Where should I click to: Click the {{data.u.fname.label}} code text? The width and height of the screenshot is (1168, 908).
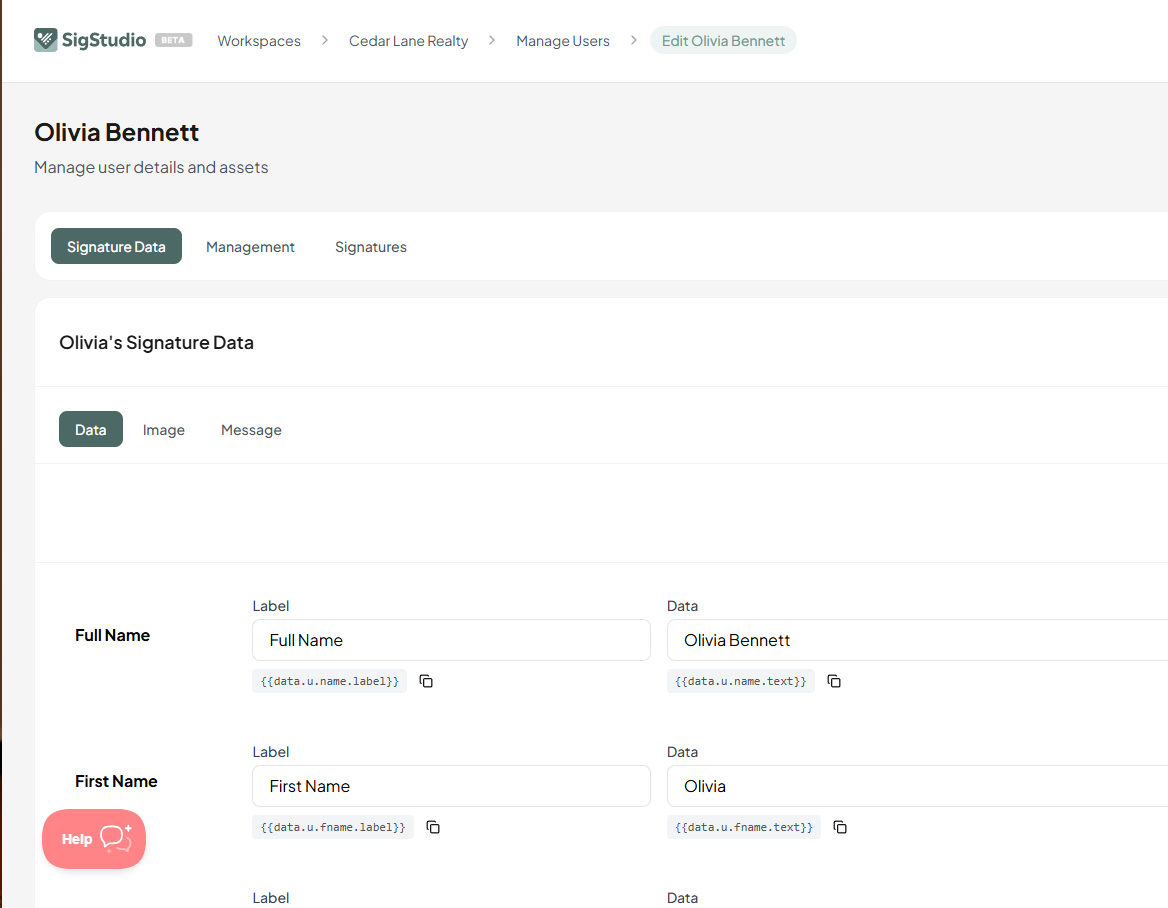coord(333,827)
